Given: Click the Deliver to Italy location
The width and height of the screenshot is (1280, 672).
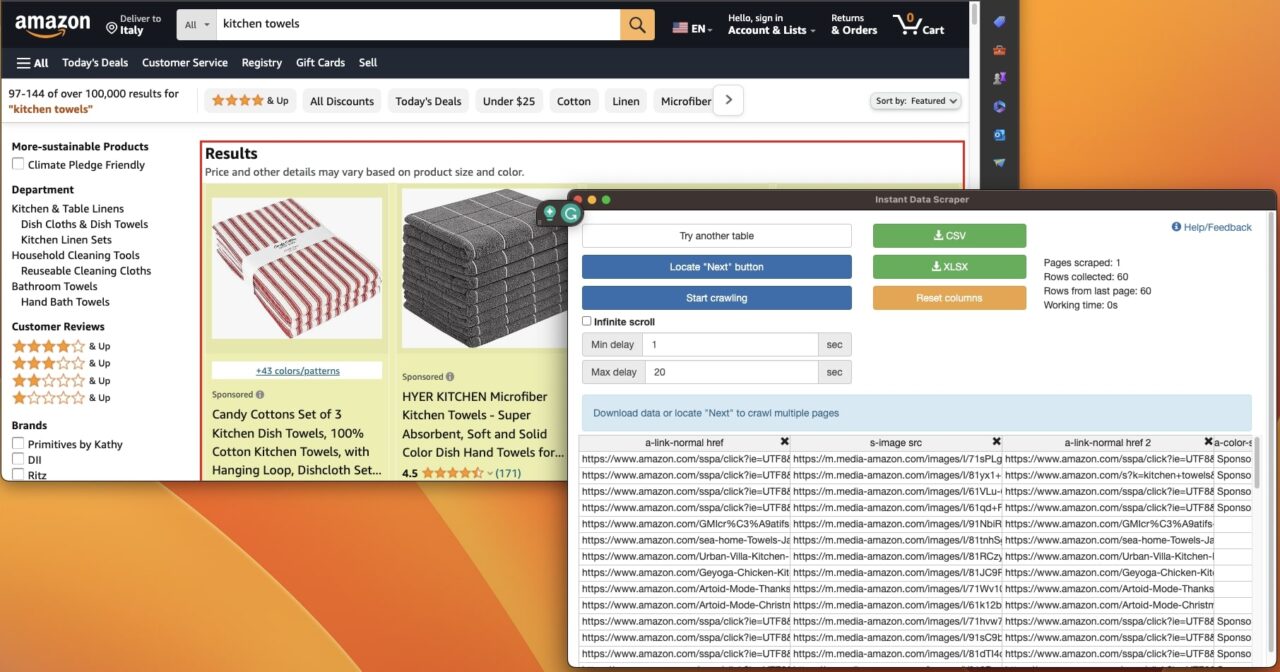Looking at the screenshot, I should tap(133, 25).
